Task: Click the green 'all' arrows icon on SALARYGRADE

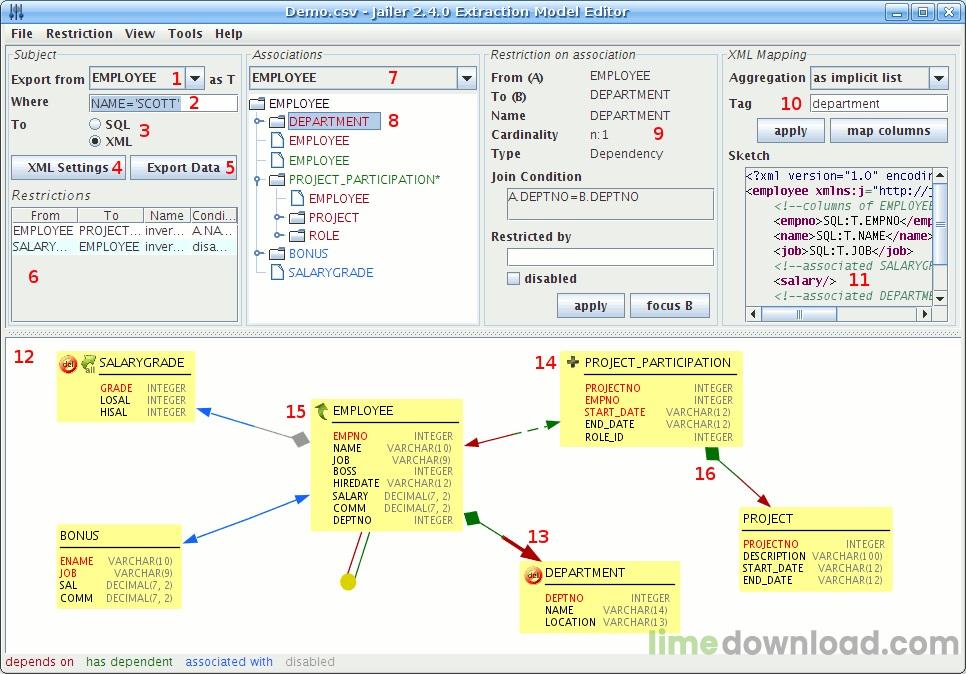Action: [89, 363]
